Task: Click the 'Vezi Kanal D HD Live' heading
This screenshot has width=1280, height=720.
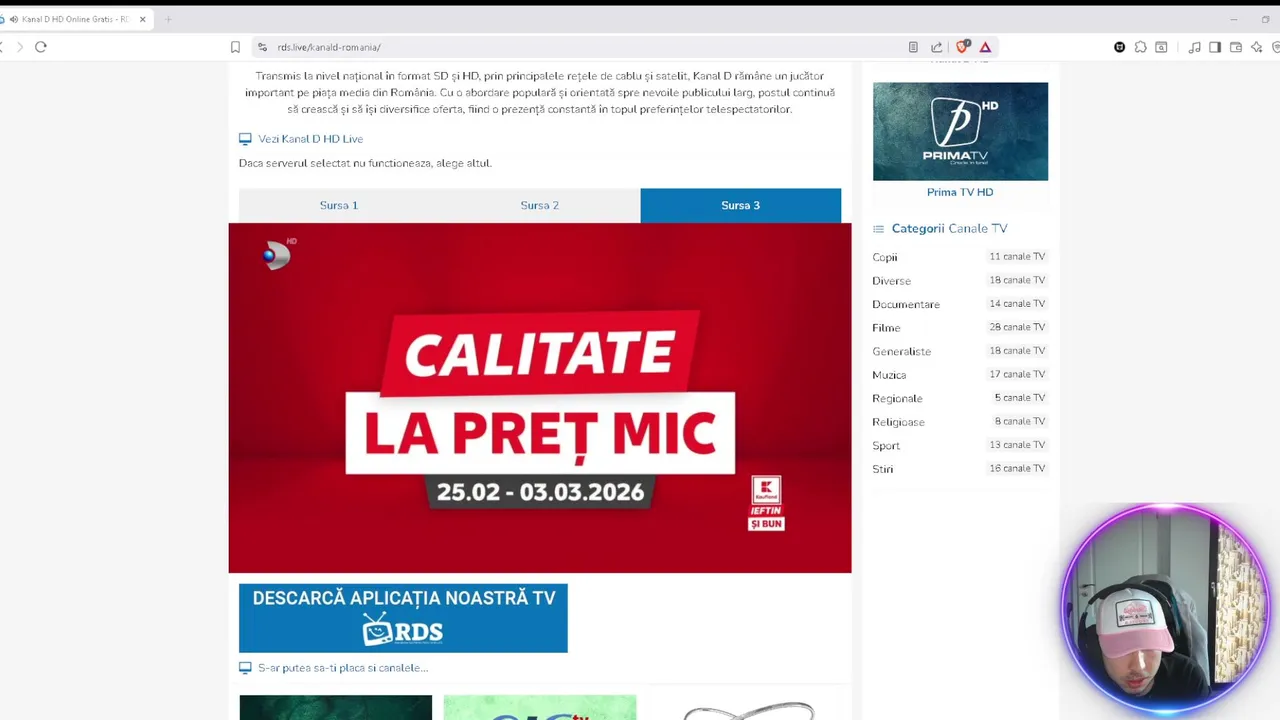Action: pyautogui.click(x=310, y=139)
